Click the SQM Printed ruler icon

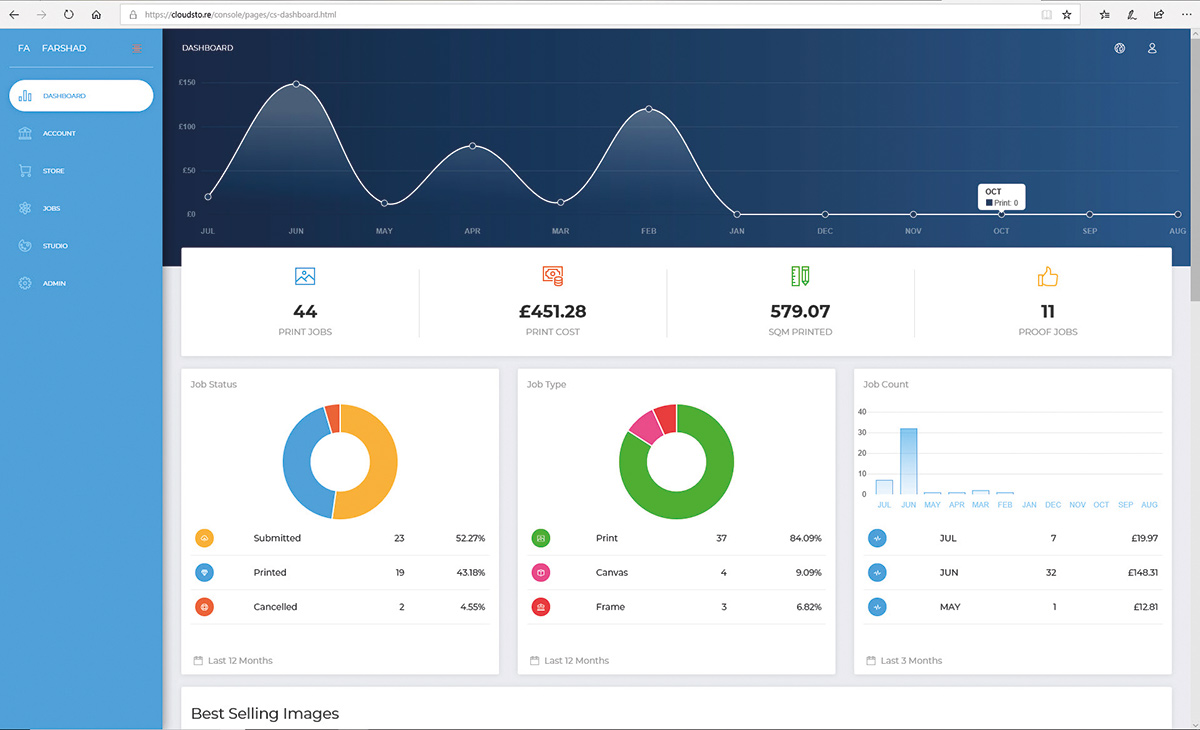point(800,276)
